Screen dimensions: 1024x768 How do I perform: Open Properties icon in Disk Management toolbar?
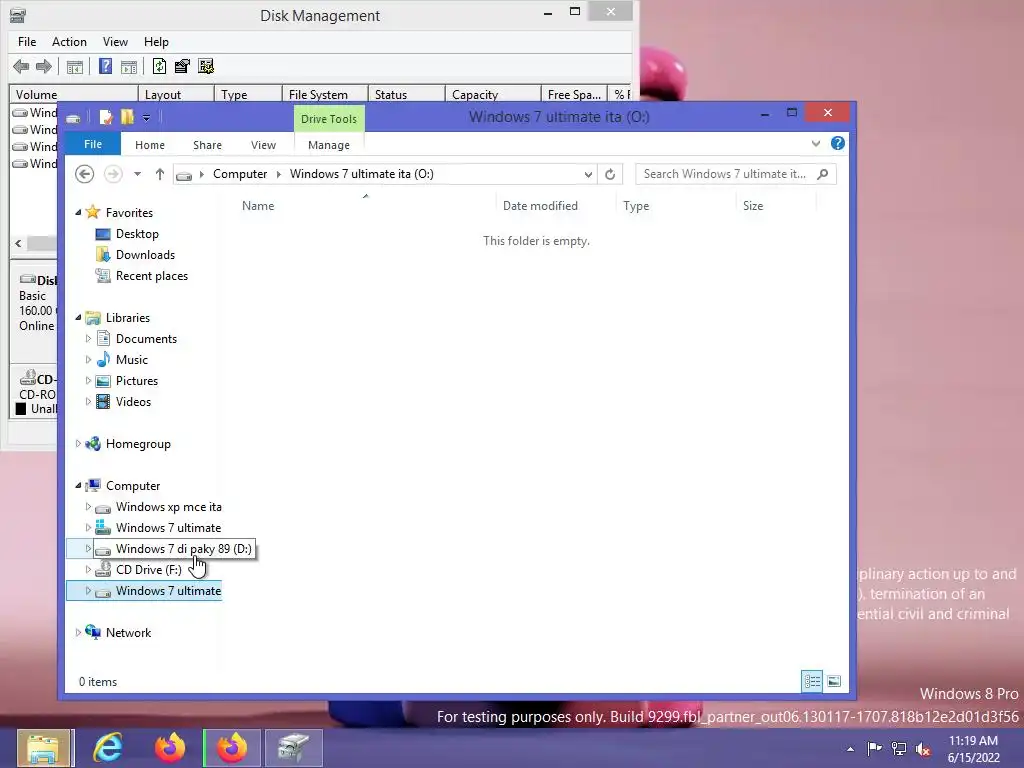(182, 66)
